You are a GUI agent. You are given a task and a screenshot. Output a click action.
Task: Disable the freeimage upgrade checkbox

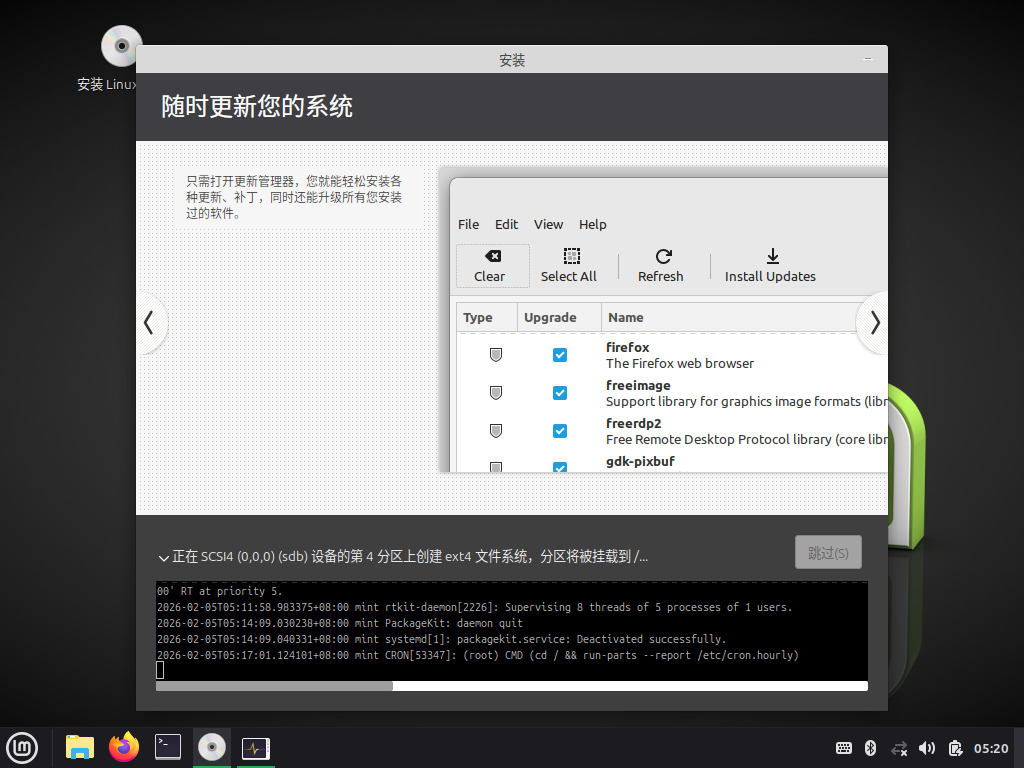pyautogui.click(x=559, y=393)
